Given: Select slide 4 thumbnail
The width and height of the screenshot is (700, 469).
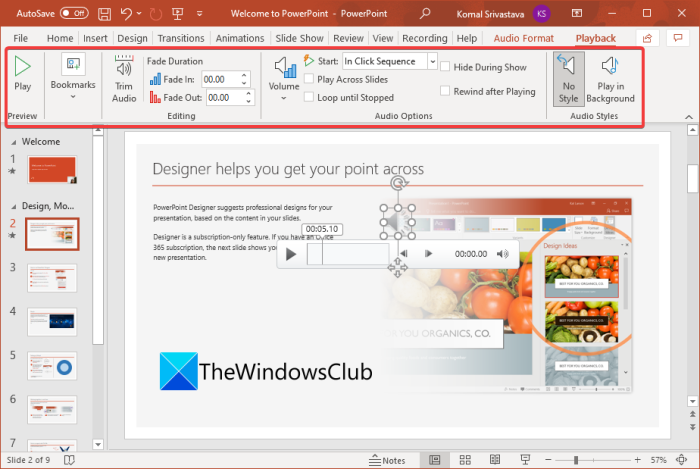Looking at the screenshot, I should (52, 322).
